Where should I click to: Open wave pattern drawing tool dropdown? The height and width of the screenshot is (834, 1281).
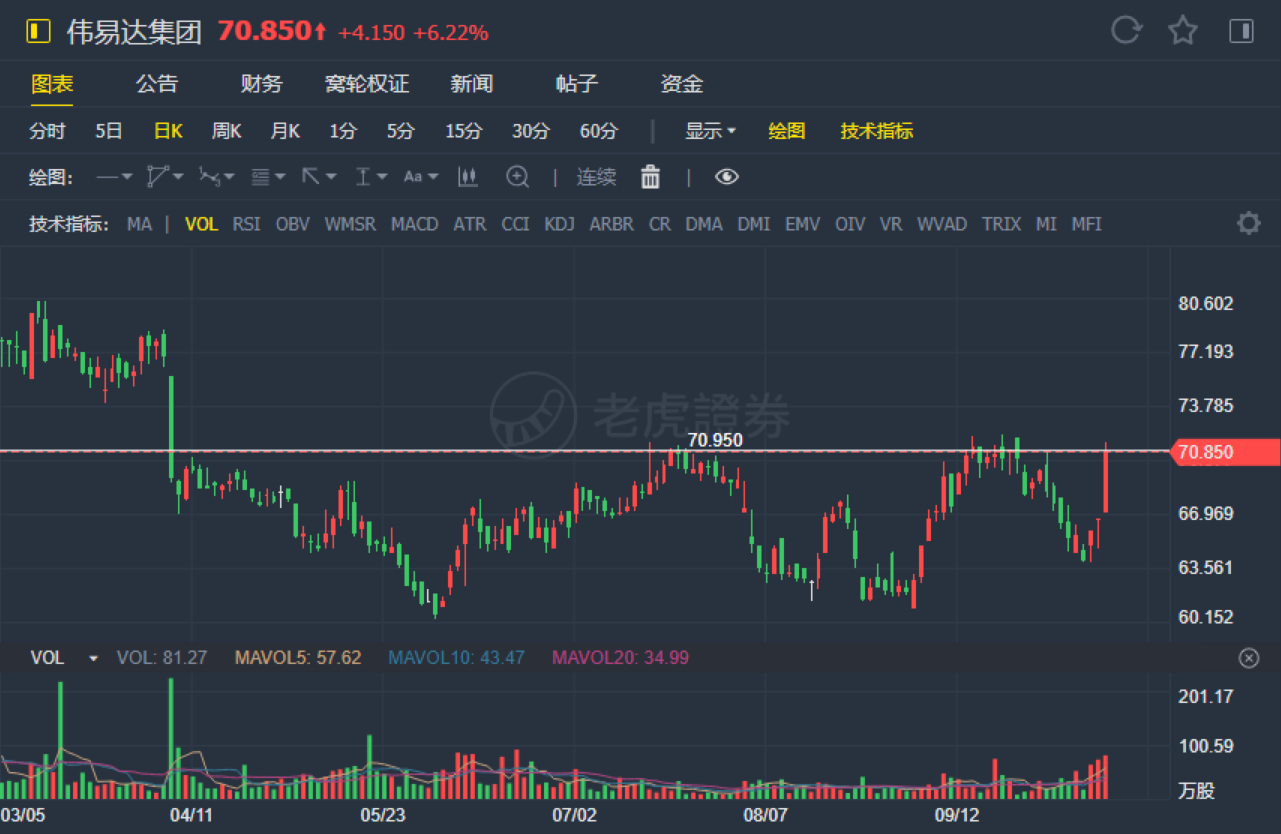coord(216,177)
